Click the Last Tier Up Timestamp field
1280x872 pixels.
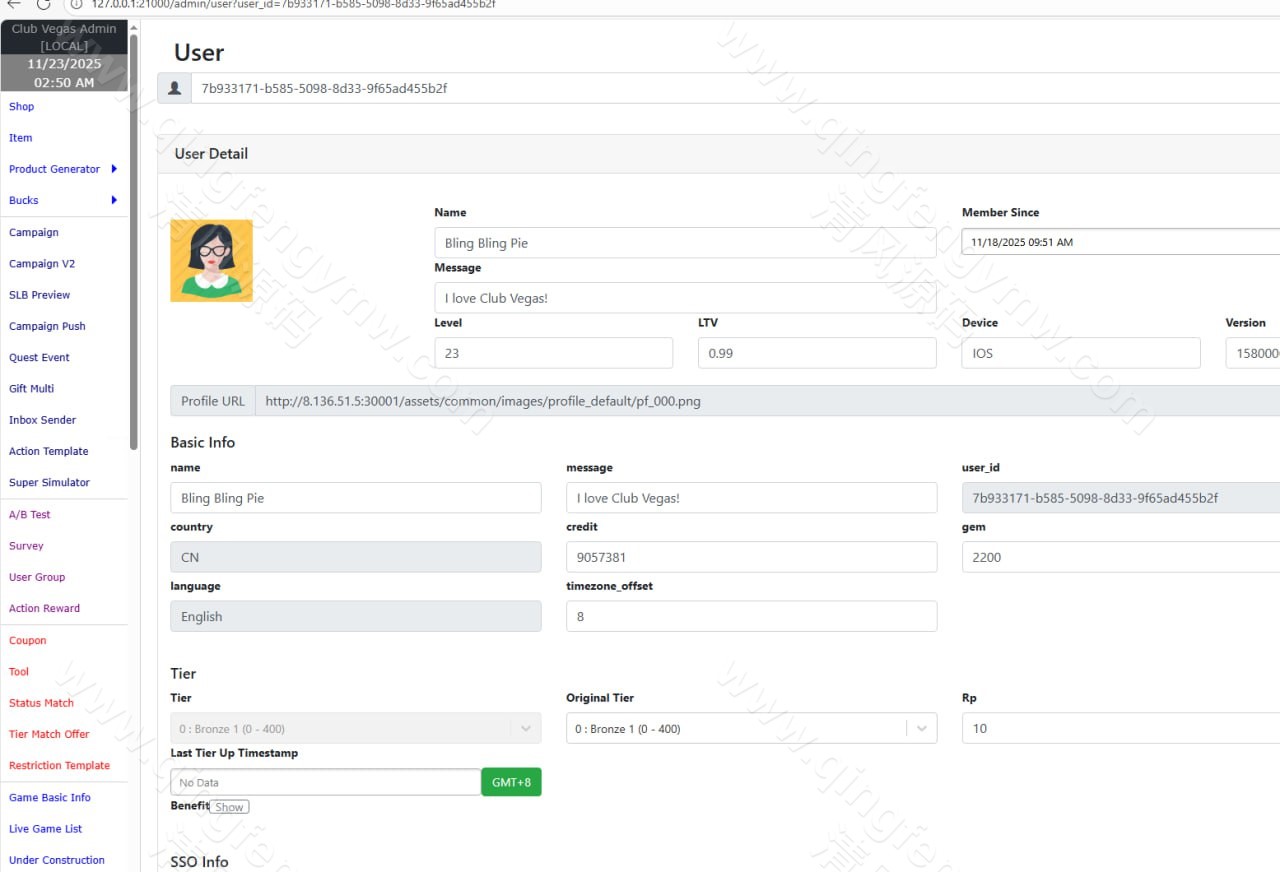coord(325,782)
